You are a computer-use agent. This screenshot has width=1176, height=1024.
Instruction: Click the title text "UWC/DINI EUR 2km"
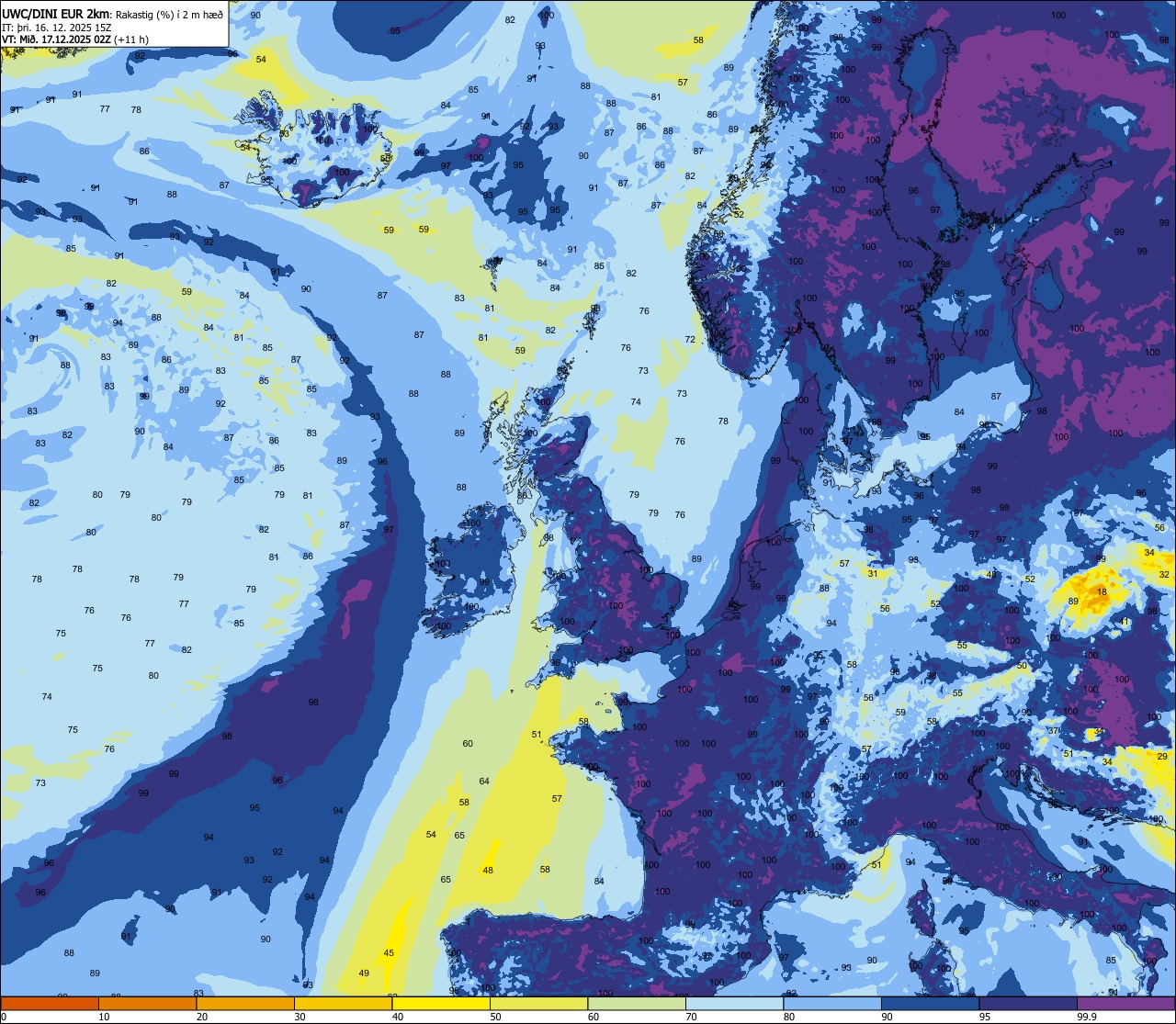click(56, 15)
